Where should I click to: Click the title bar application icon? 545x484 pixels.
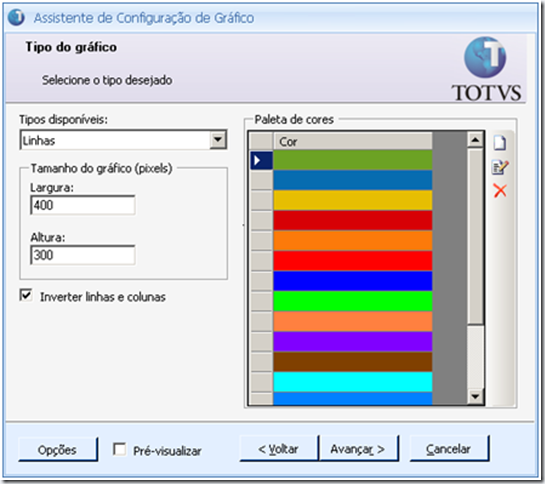[x=16, y=17]
